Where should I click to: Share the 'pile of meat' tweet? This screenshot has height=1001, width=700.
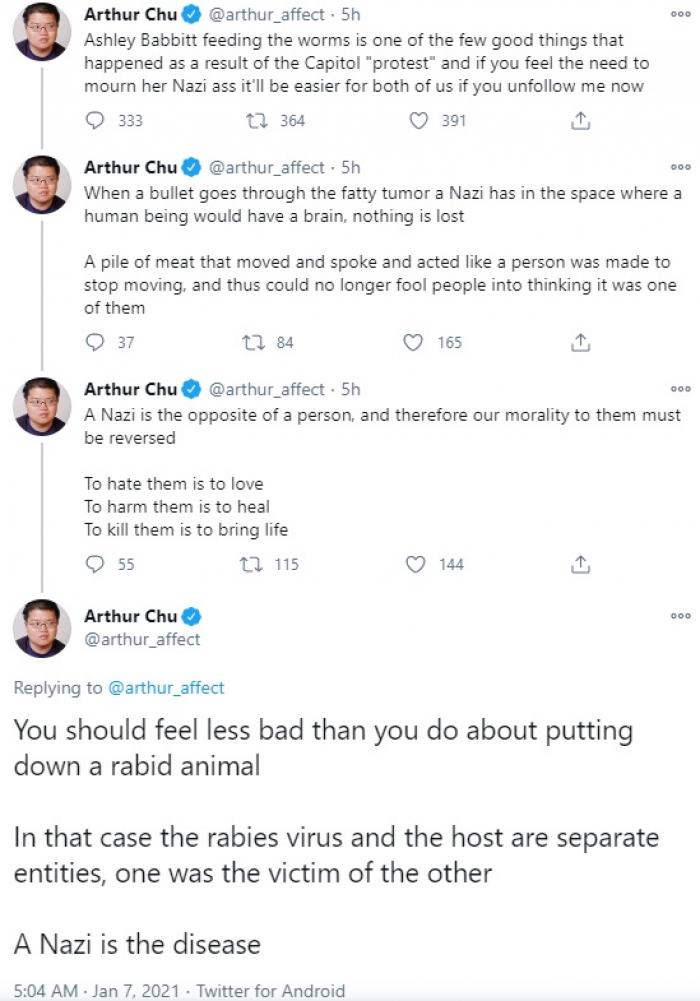(580, 343)
